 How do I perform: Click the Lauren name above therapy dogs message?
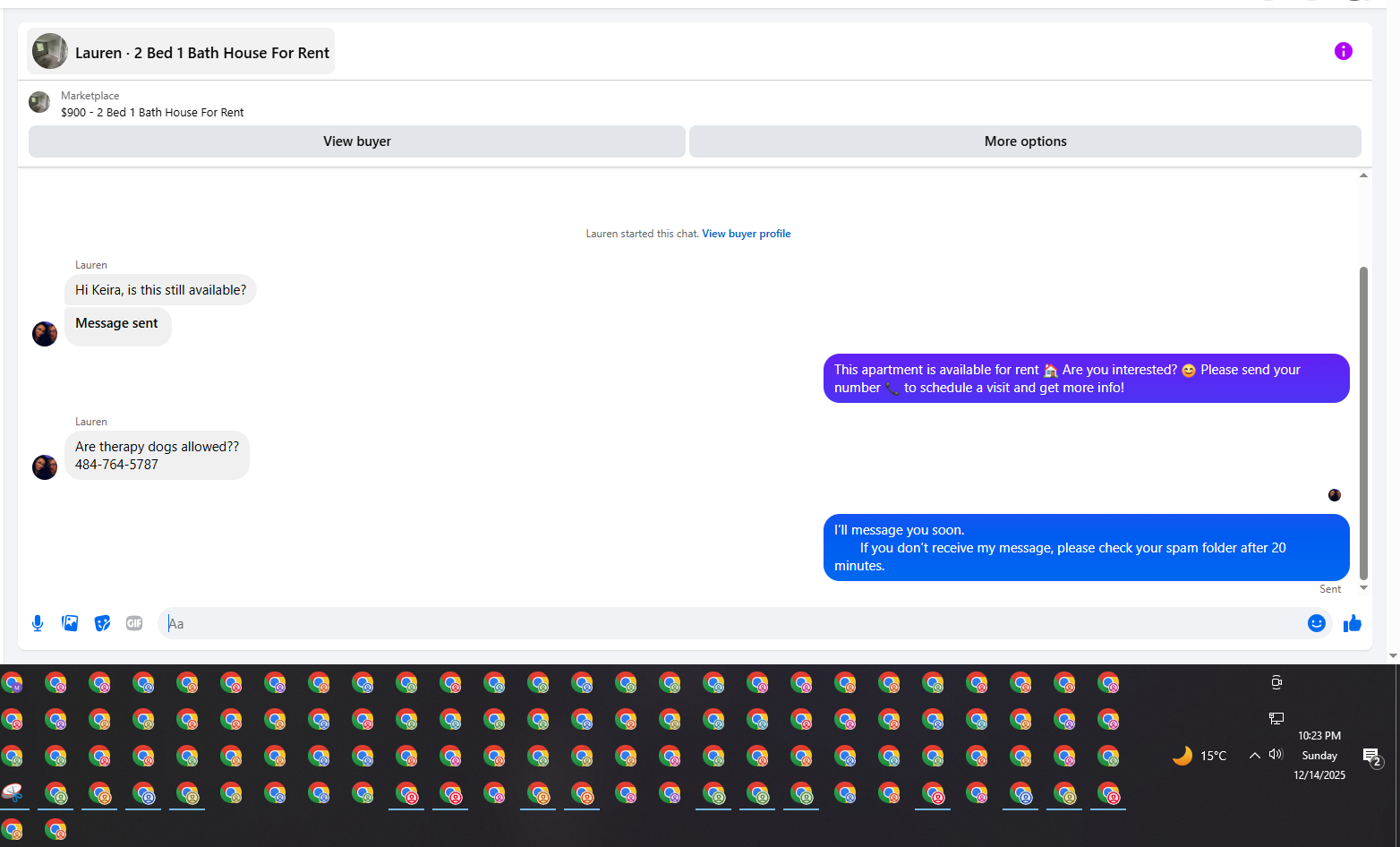click(91, 422)
